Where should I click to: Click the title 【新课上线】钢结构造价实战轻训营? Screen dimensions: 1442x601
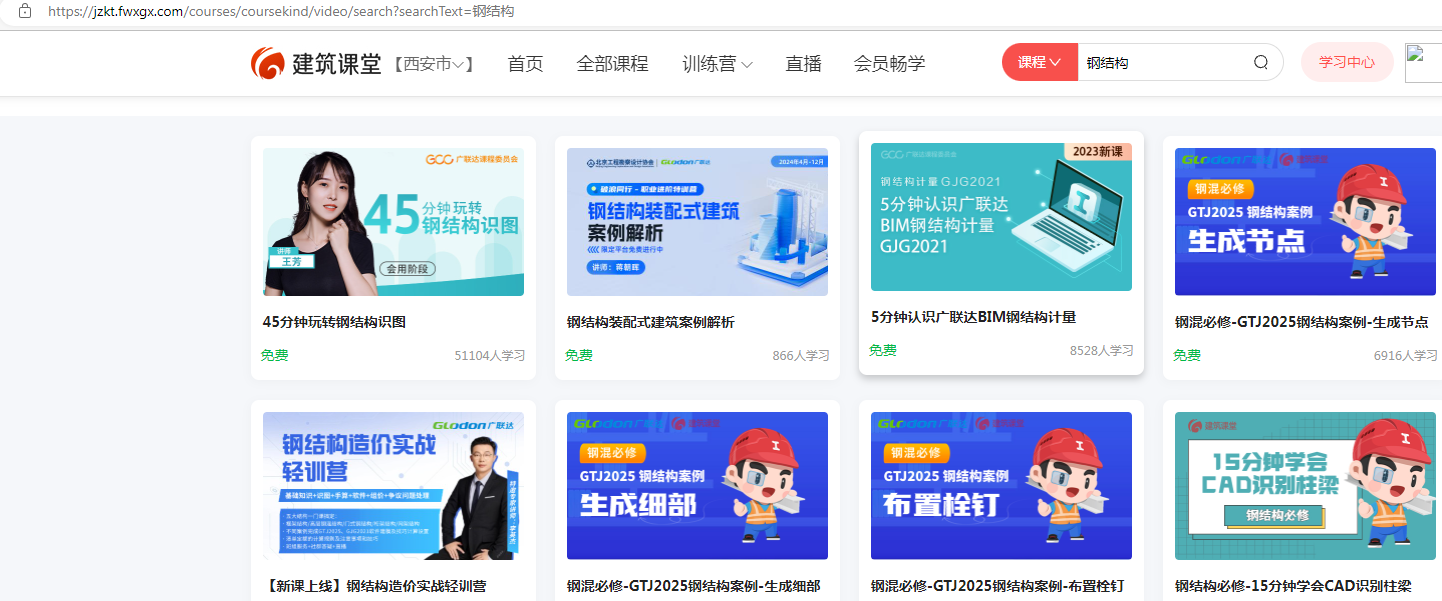point(376,586)
